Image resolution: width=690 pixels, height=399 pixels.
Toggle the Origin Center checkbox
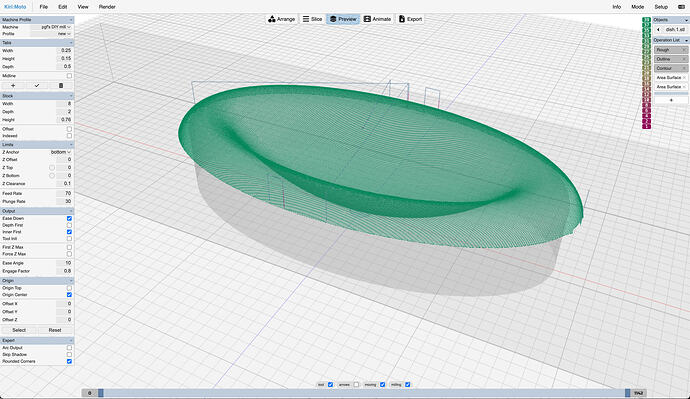[x=69, y=294]
